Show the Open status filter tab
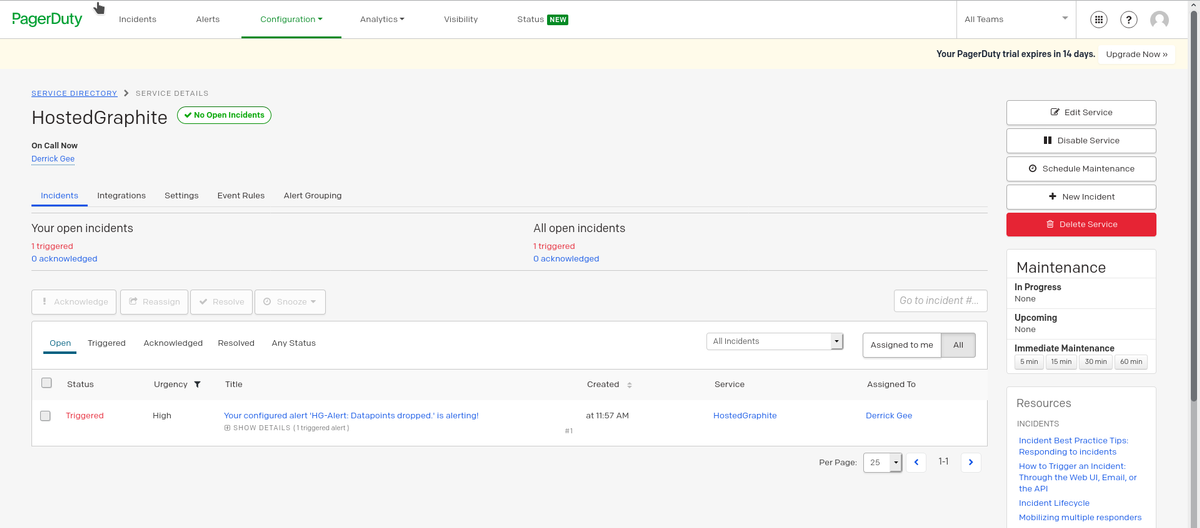Screen dimensions: 1200x528 click(60, 343)
